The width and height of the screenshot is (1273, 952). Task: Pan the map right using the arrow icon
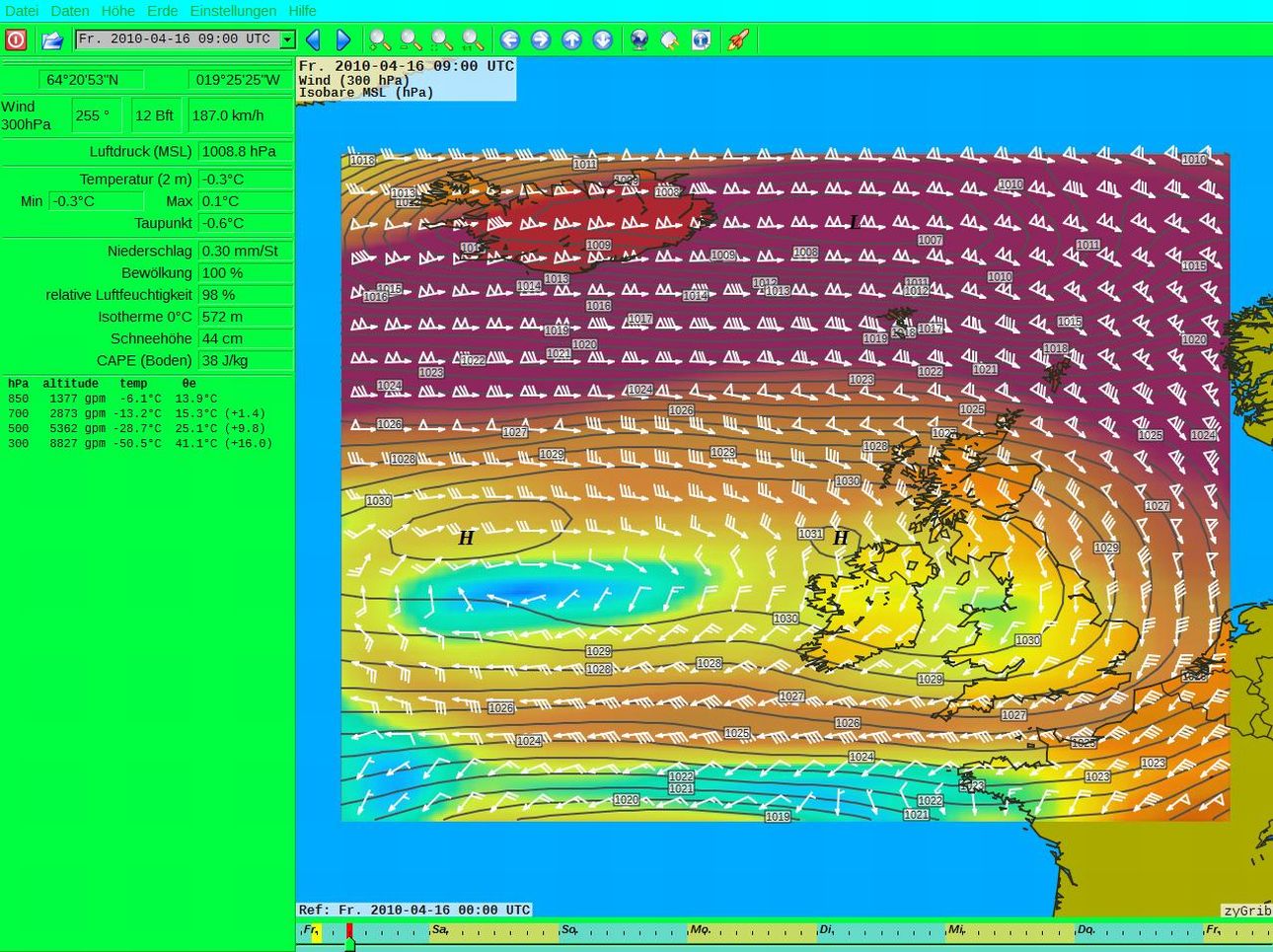541,39
